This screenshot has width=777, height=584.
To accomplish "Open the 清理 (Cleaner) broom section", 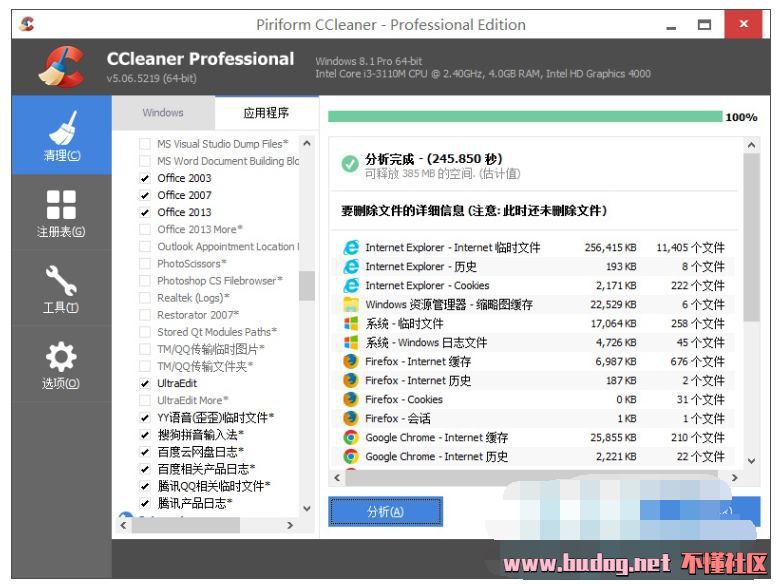I will coord(61,137).
